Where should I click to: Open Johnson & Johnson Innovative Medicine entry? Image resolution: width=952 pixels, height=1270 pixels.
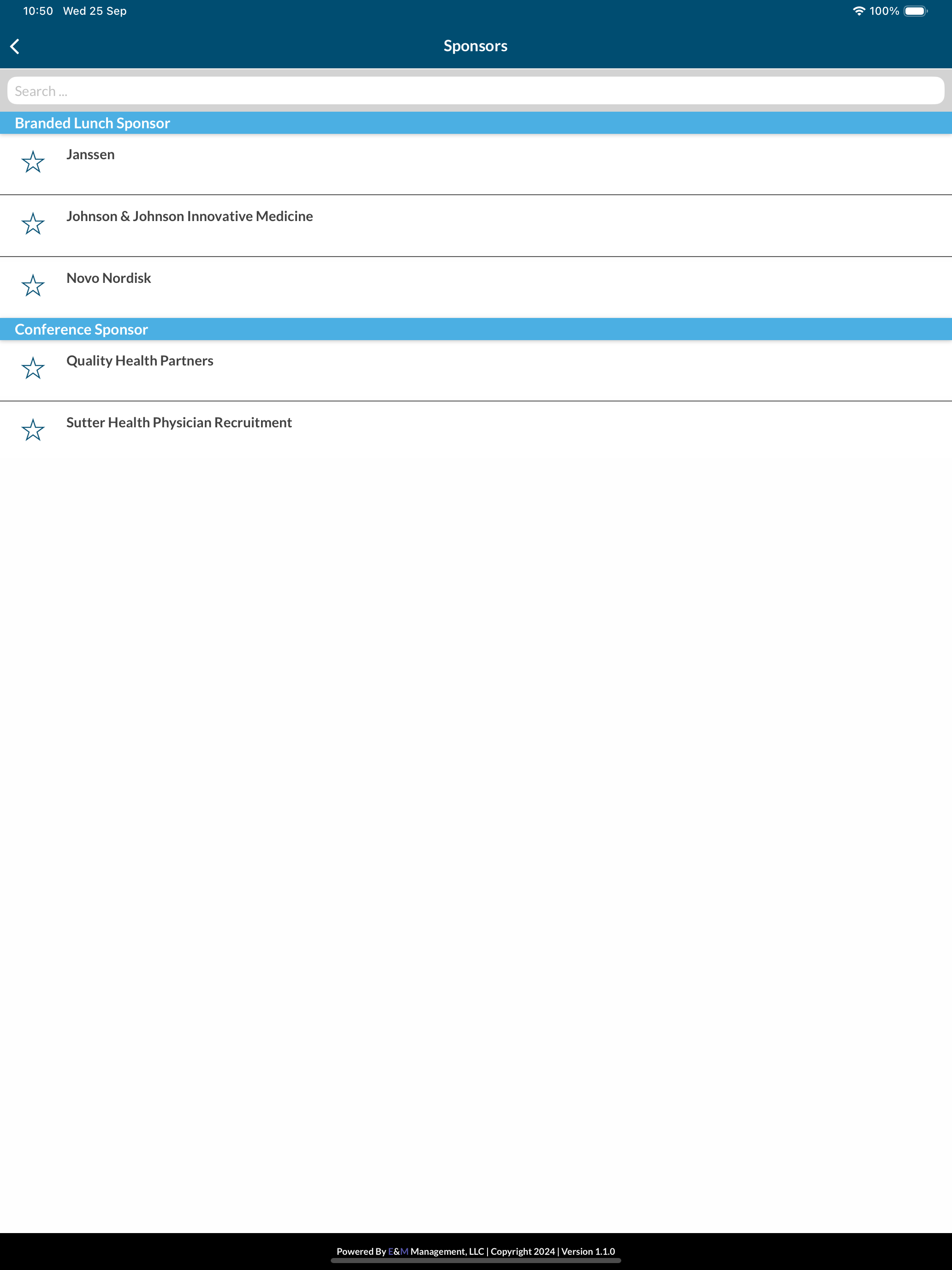click(476, 226)
